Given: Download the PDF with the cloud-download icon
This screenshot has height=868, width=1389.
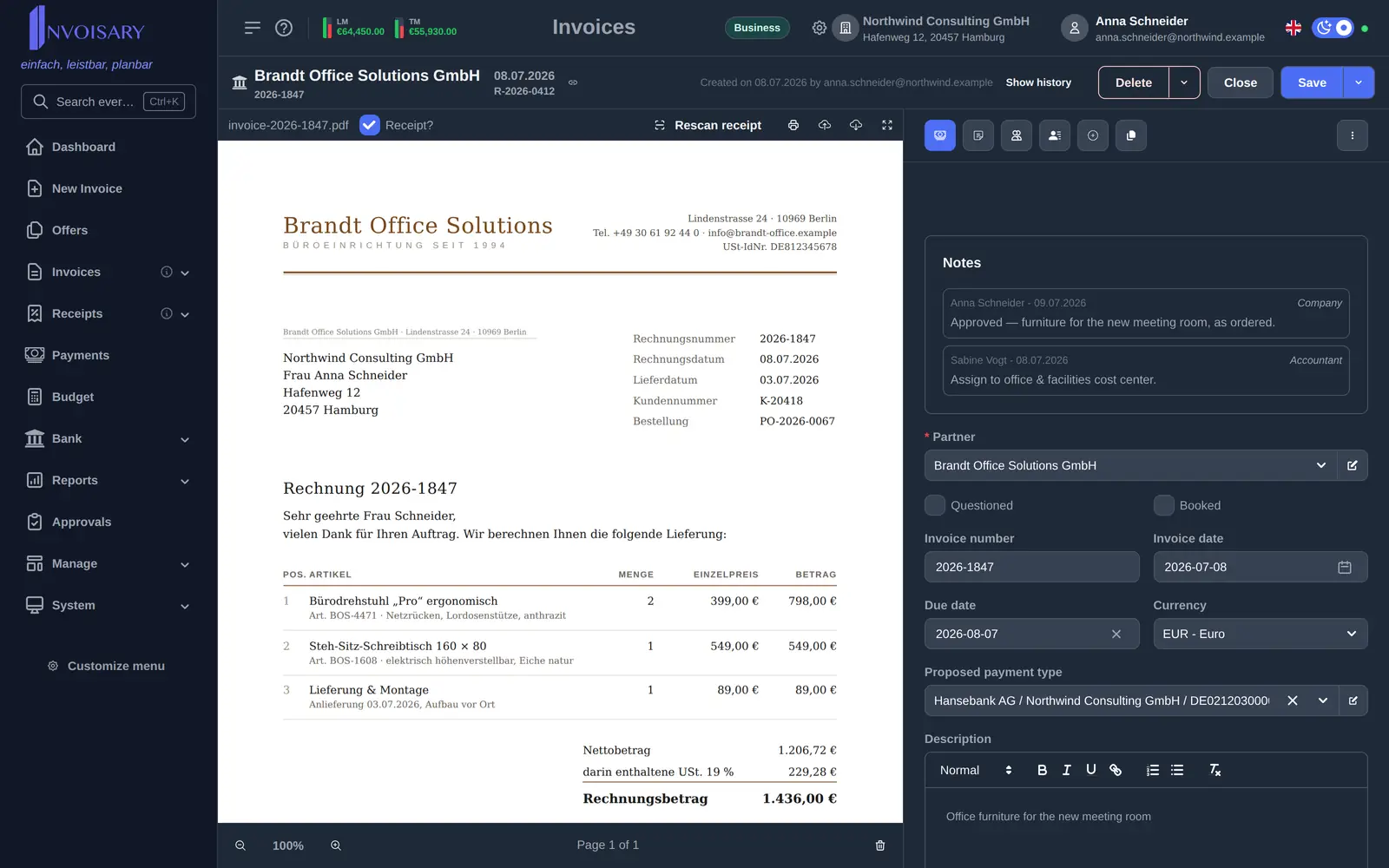Looking at the screenshot, I should pos(856,125).
